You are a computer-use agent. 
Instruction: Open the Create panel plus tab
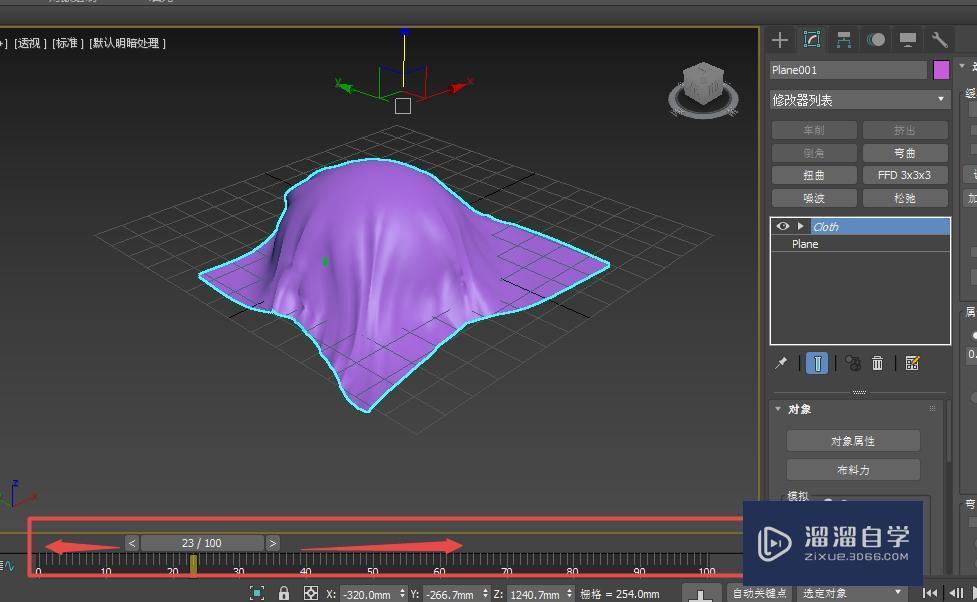click(x=780, y=40)
